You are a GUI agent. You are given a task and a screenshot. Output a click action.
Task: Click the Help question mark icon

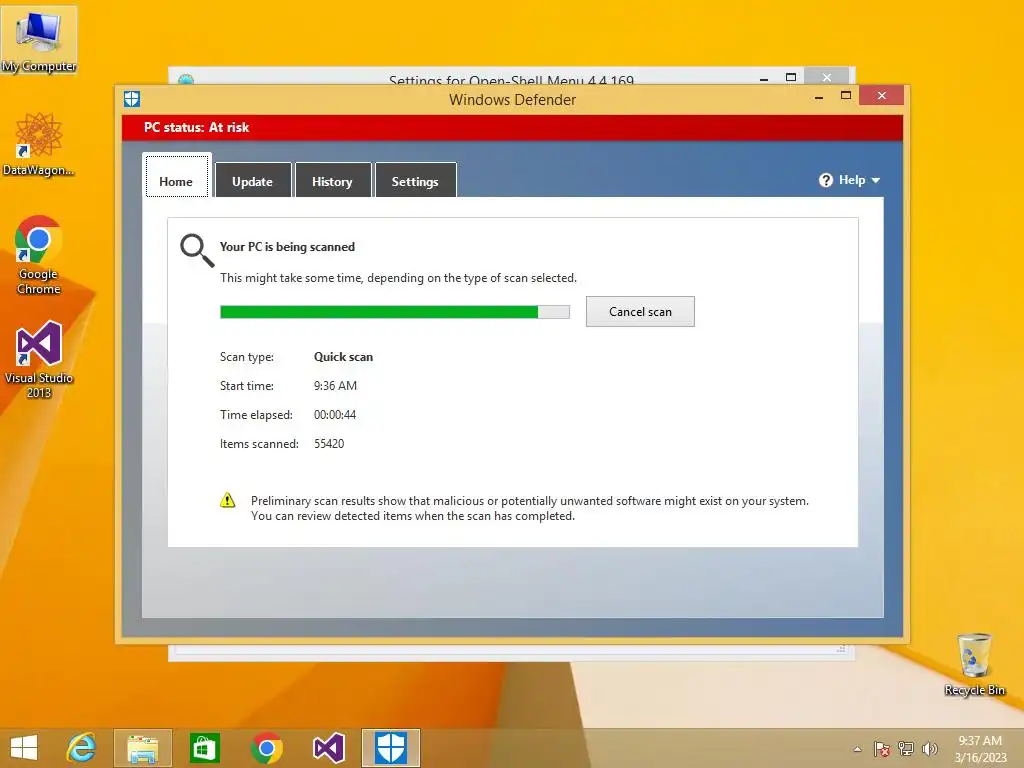(x=825, y=180)
